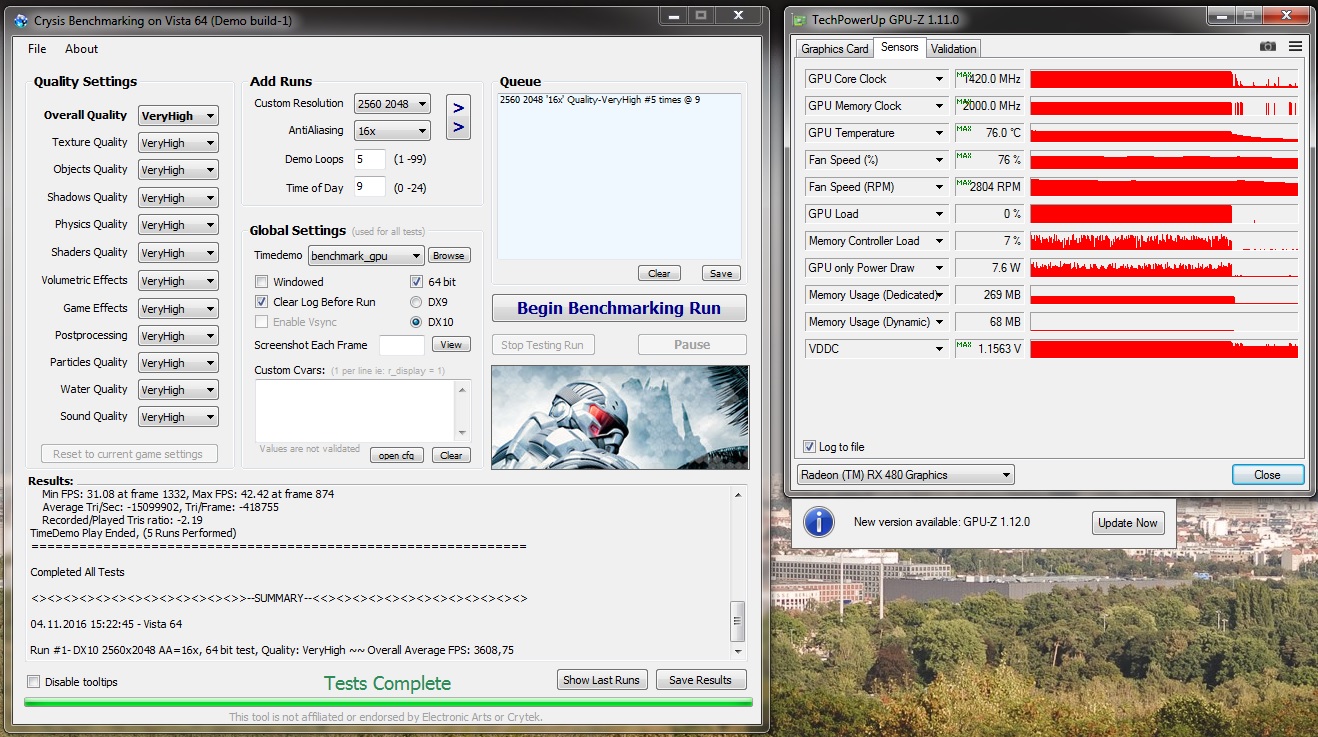Select the DX10 radio button
The height and width of the screenshot is (737, 1318).
(416, 322)
